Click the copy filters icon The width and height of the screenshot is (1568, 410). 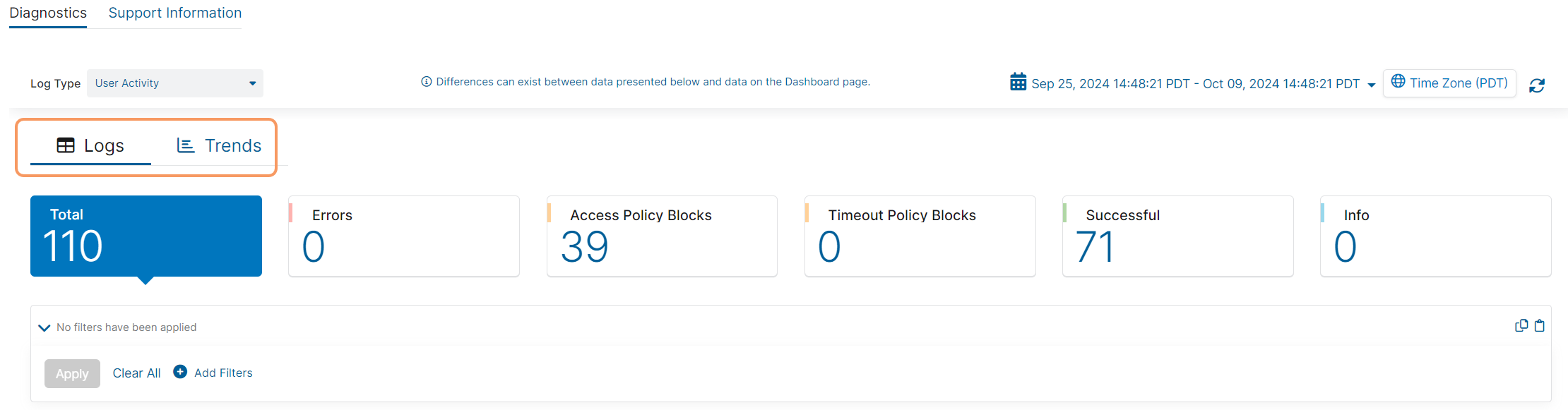pyautogui.click(x=1521, y=325)
